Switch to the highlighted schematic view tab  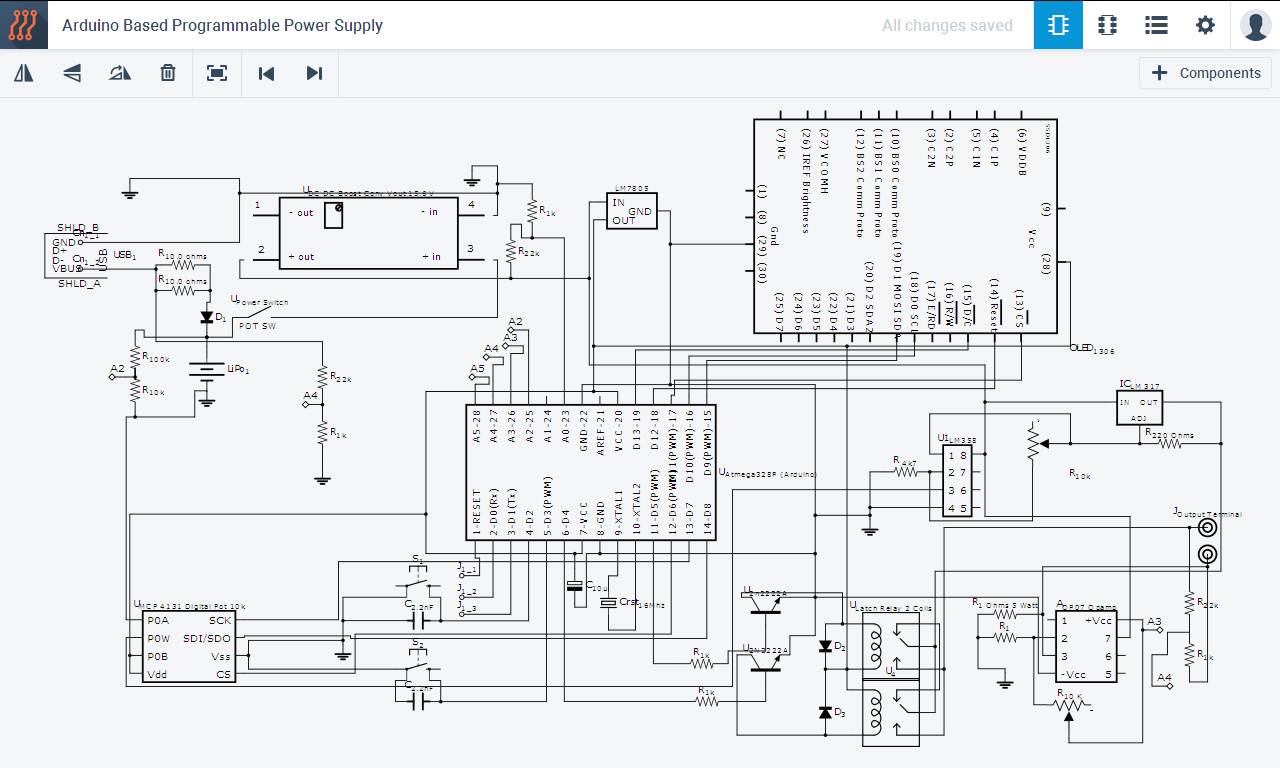pos(1058,25)
